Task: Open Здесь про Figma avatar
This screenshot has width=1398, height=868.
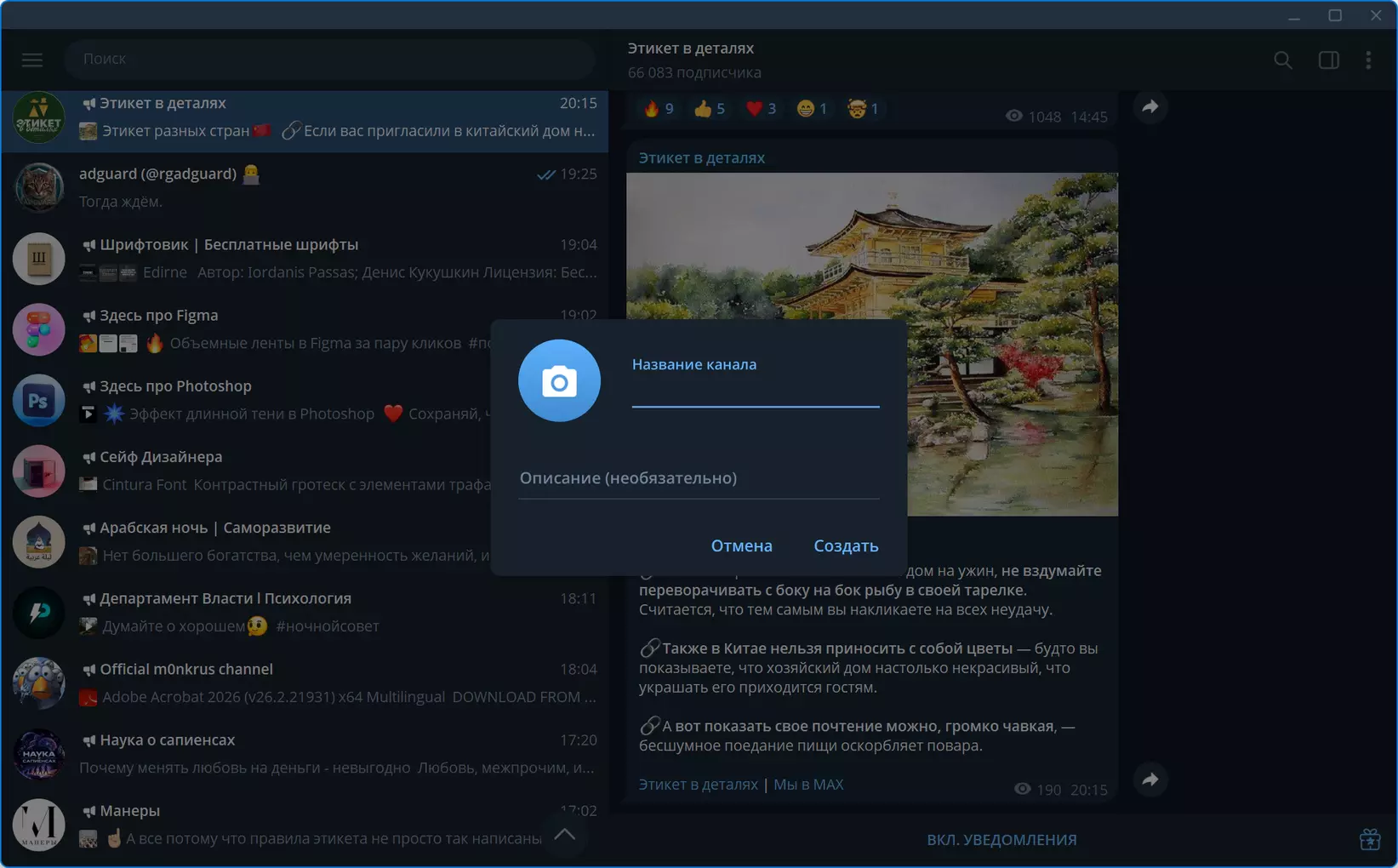Action: [38, 329]
